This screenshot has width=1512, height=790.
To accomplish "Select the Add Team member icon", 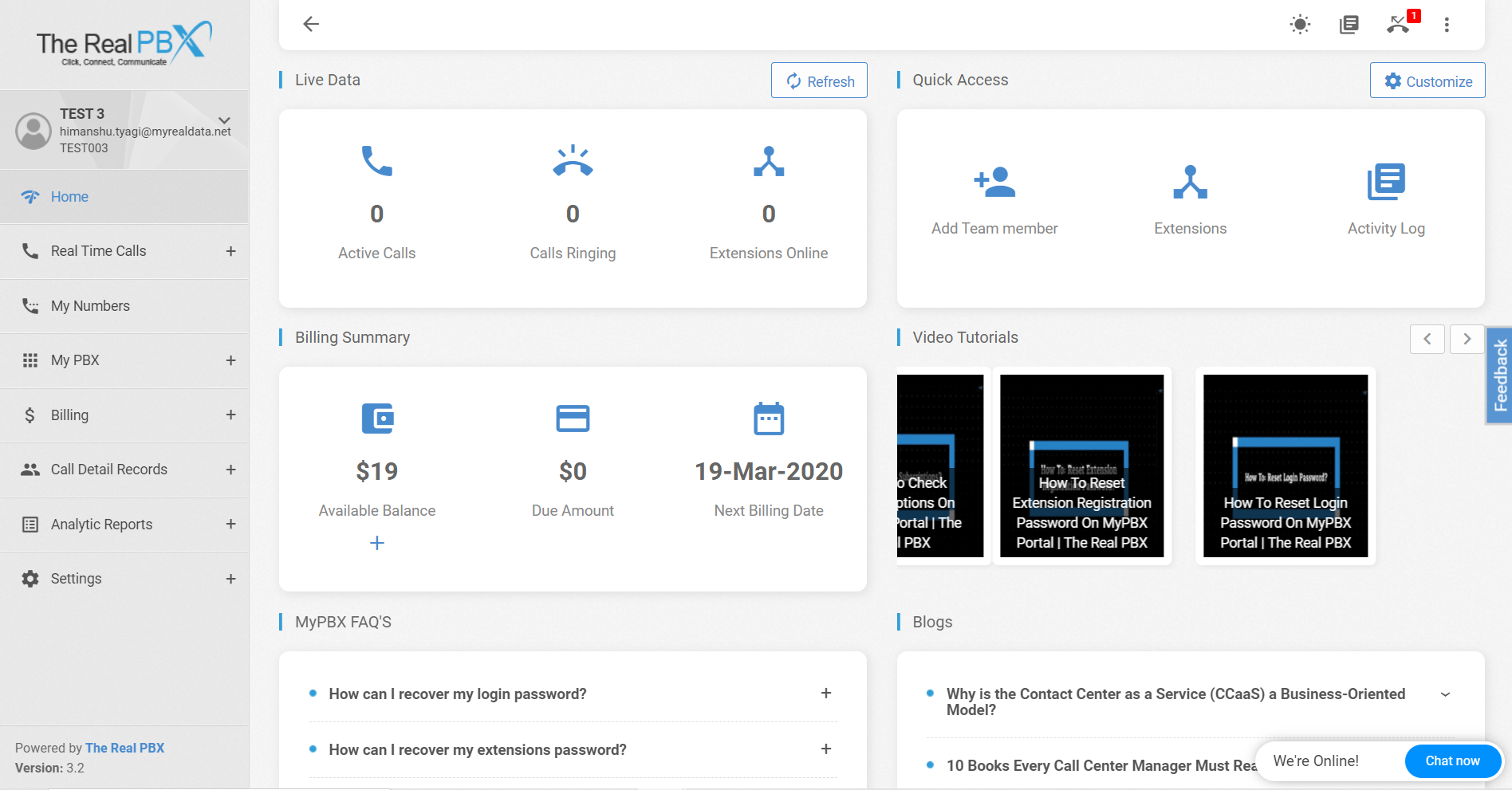I will coord(994,183).
